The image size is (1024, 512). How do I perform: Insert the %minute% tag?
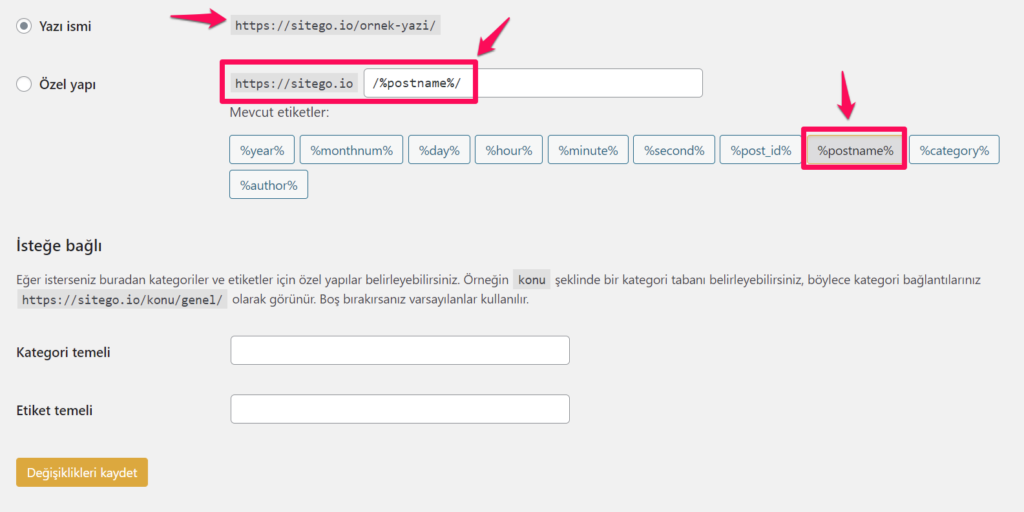click(x=587, y=151)
